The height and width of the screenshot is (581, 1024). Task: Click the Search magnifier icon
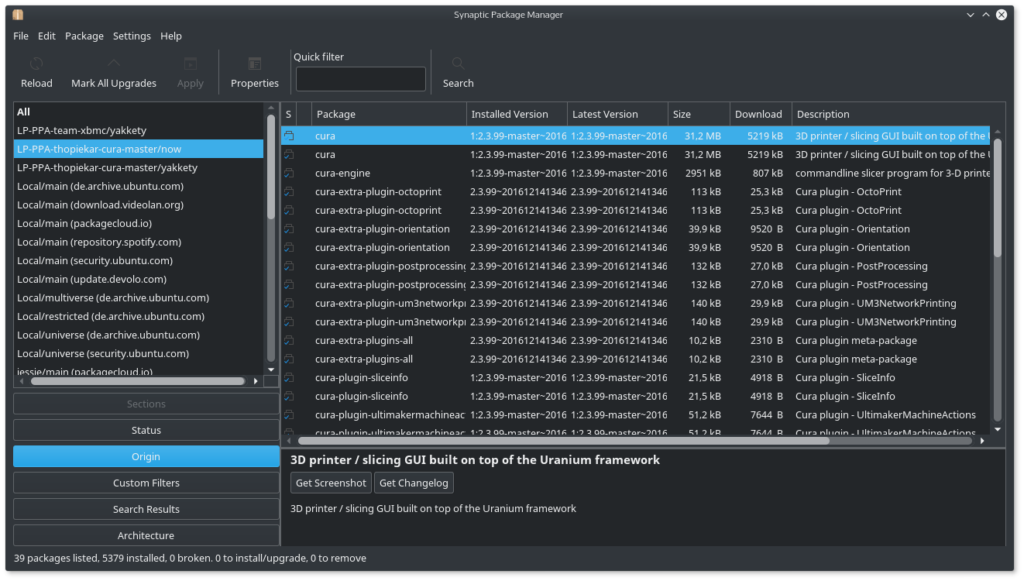[458, 64]
